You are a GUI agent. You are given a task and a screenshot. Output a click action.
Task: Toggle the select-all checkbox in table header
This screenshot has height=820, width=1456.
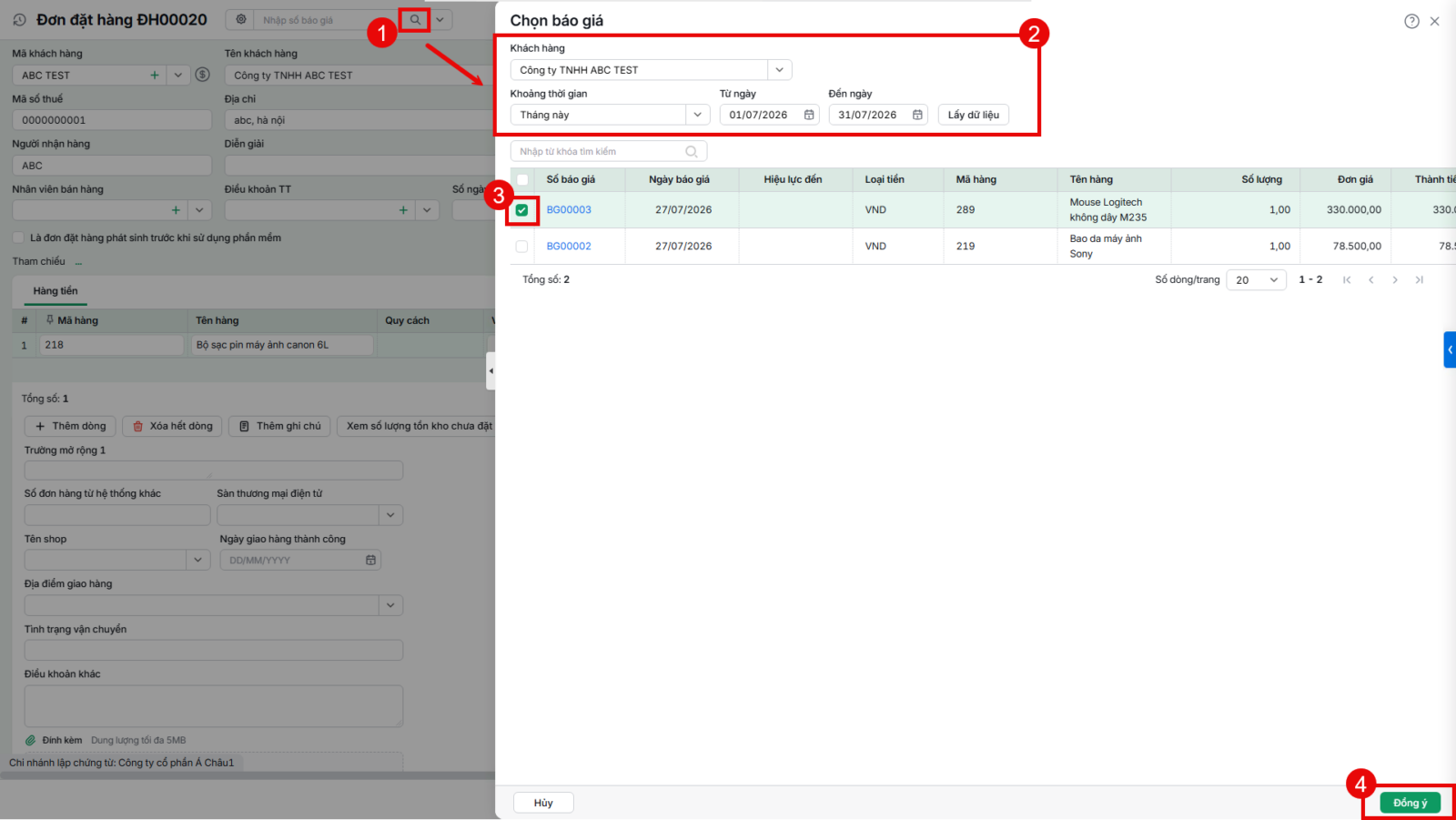click(x=522, y=179)
